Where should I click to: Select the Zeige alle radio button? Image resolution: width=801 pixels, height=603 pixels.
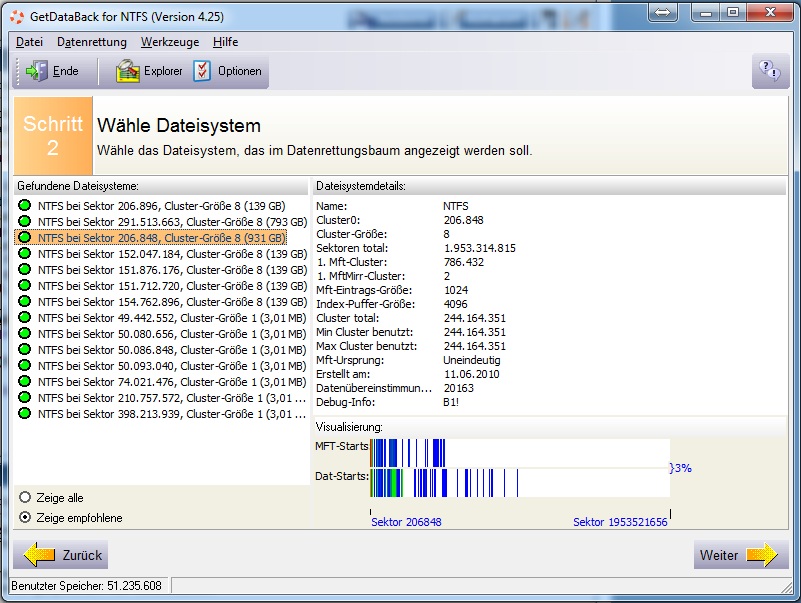point(25,497)
